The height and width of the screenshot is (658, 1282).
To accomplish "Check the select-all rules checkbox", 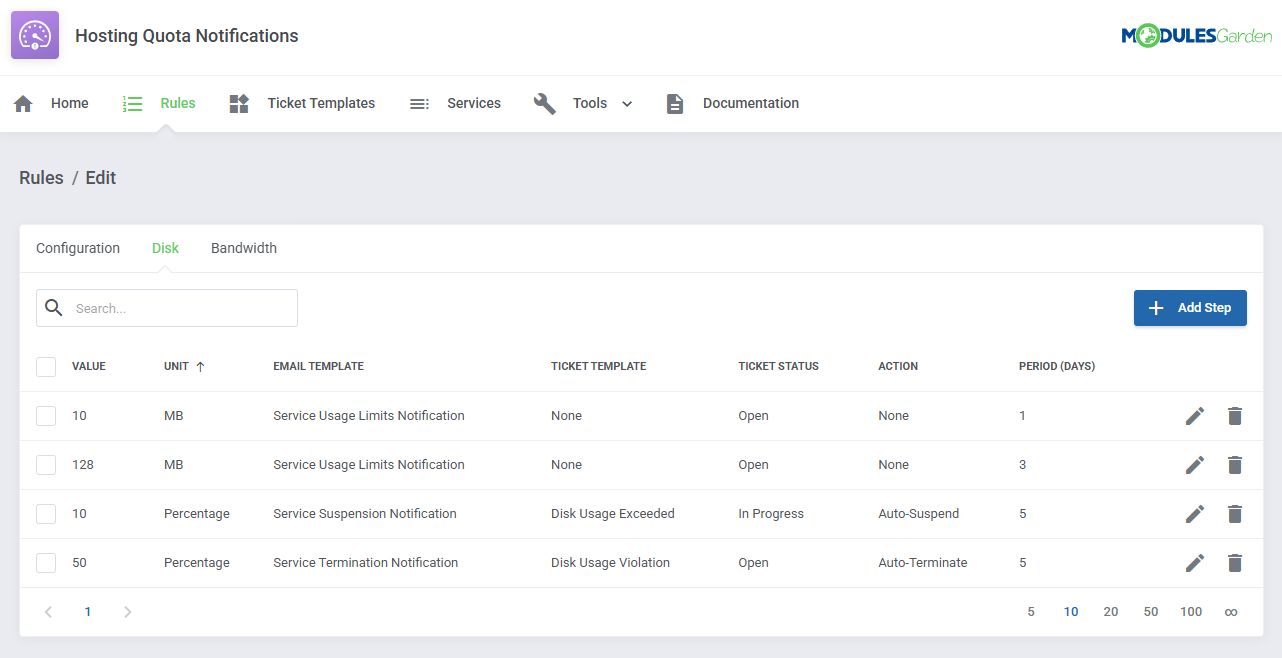I will click(x=45, y=366).
